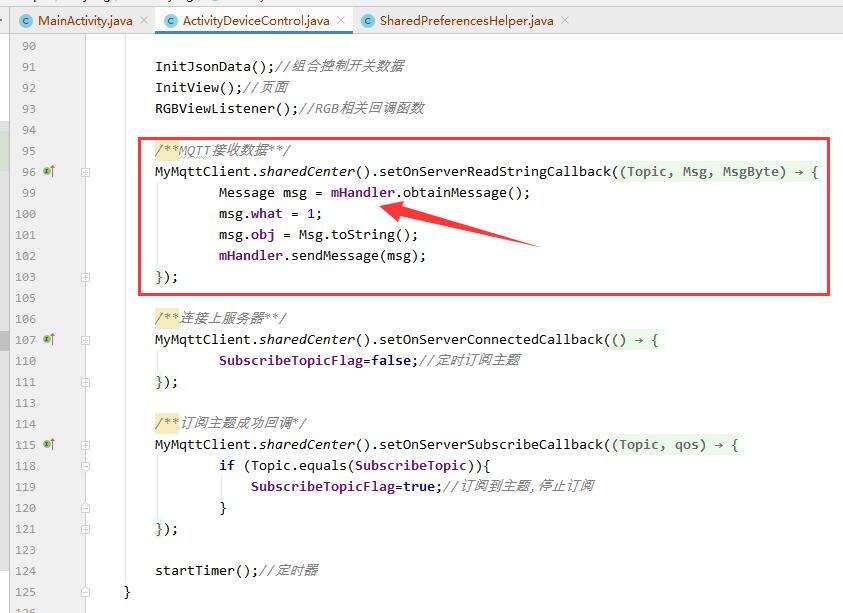Close the SharedPreferencesHelper.java editor tab
This screenshot has height=613, width=843.
pos(566,20)
